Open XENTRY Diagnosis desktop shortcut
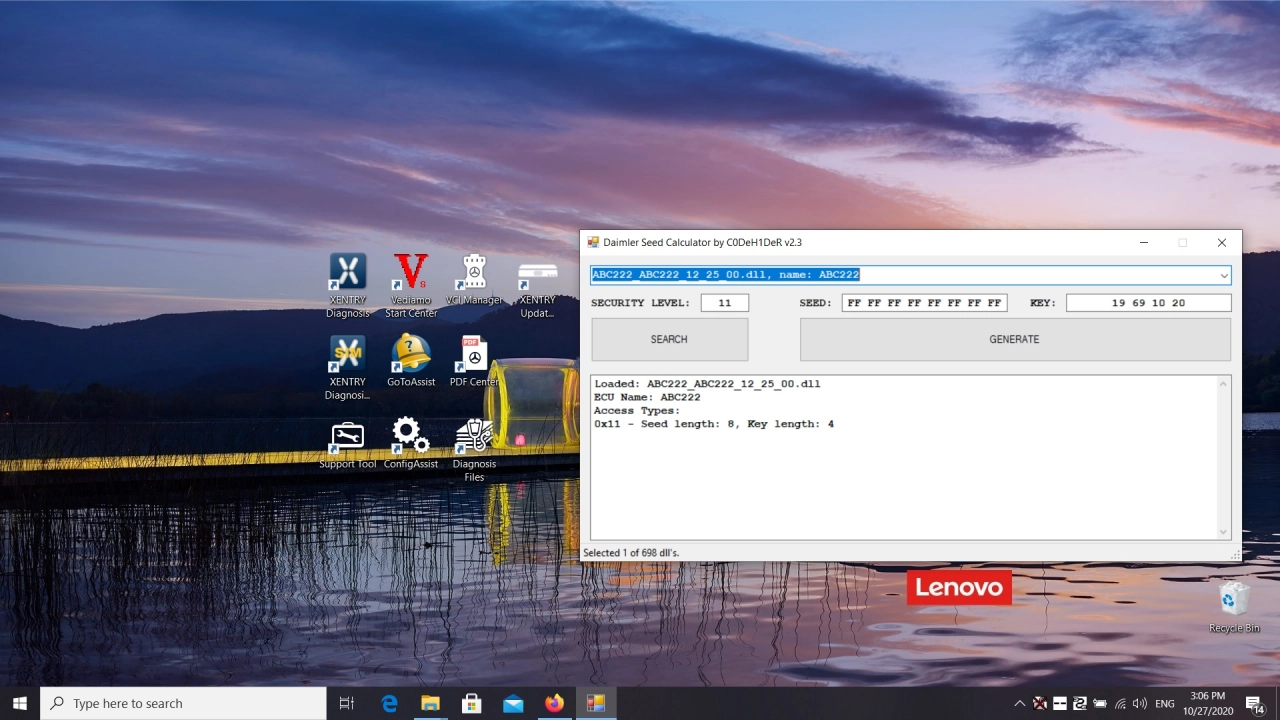Viewport: 1280px width, 720px height. [347, 285]
